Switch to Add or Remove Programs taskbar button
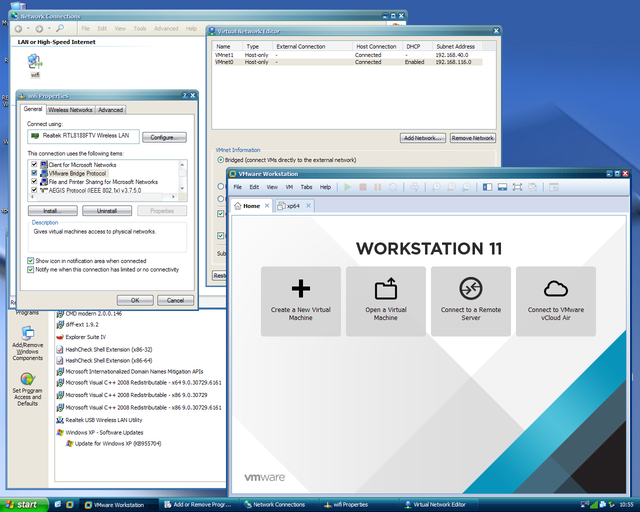 (x=200, y=505)
